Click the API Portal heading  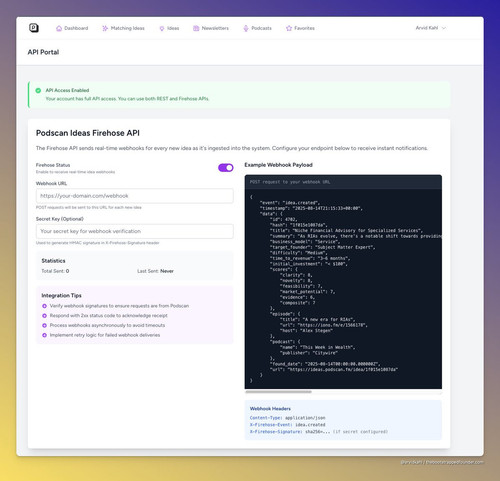(43, 52)
